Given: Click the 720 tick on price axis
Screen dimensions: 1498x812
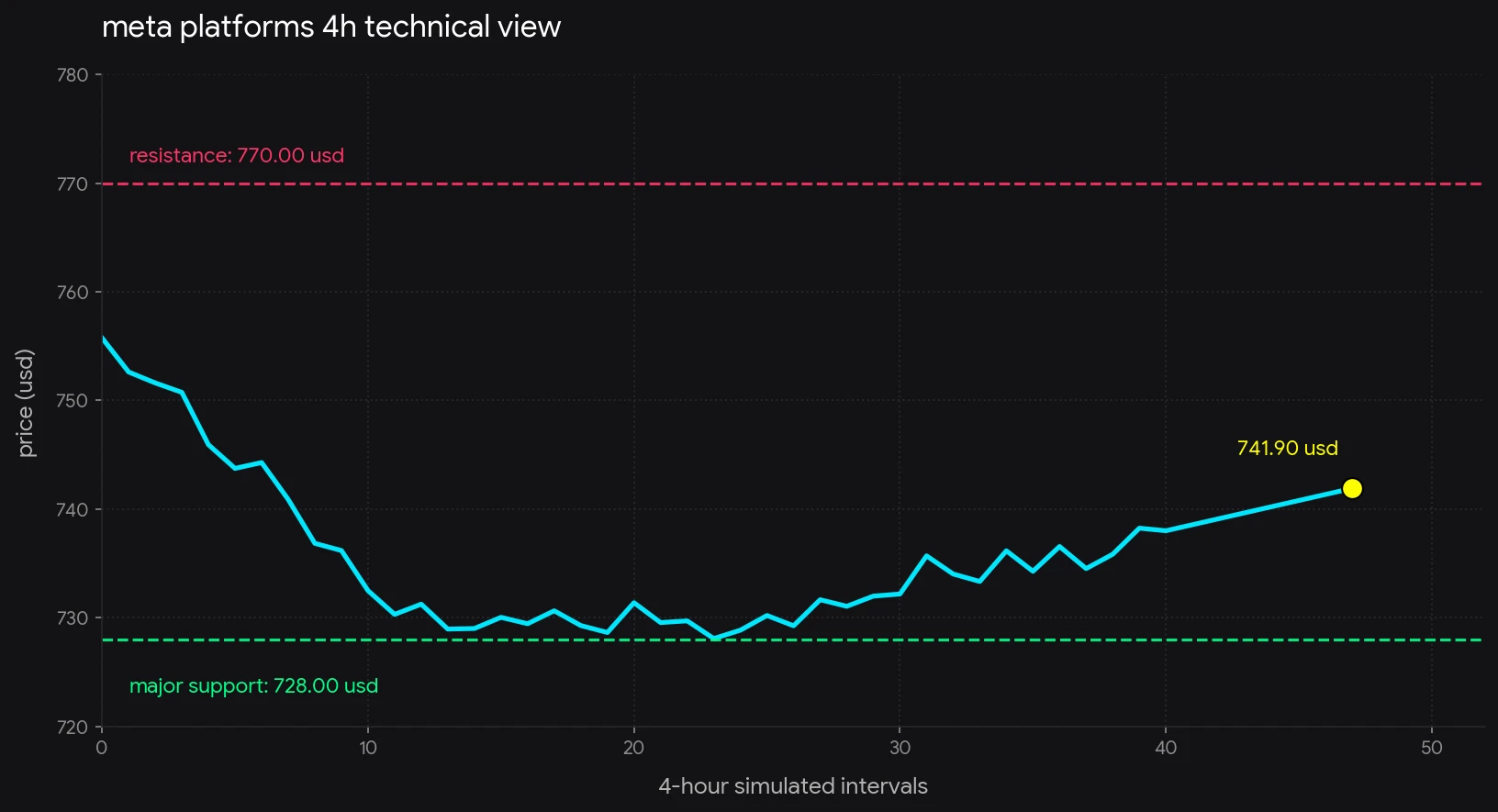Looking at the screenshot, I should [x=73, y=728].
